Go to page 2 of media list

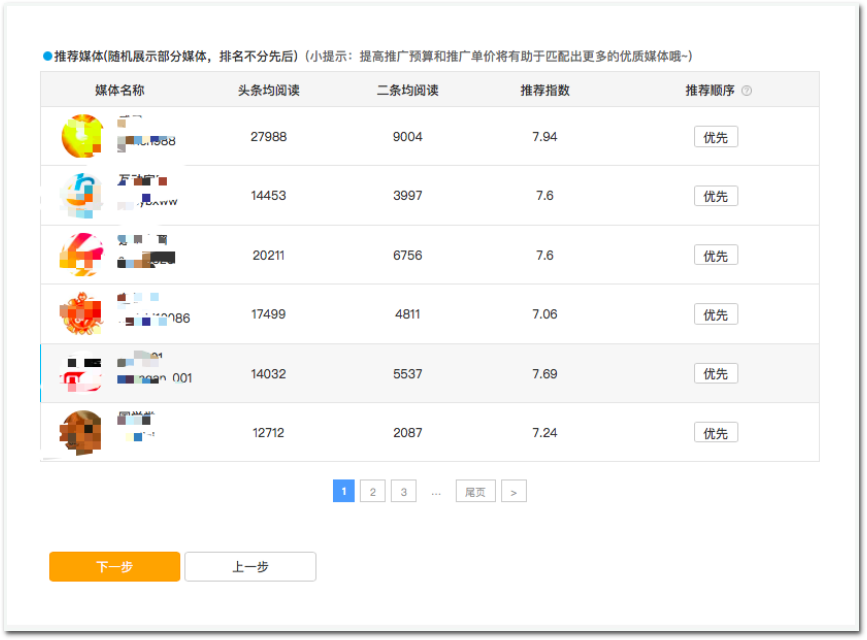[x=372, y=491]
